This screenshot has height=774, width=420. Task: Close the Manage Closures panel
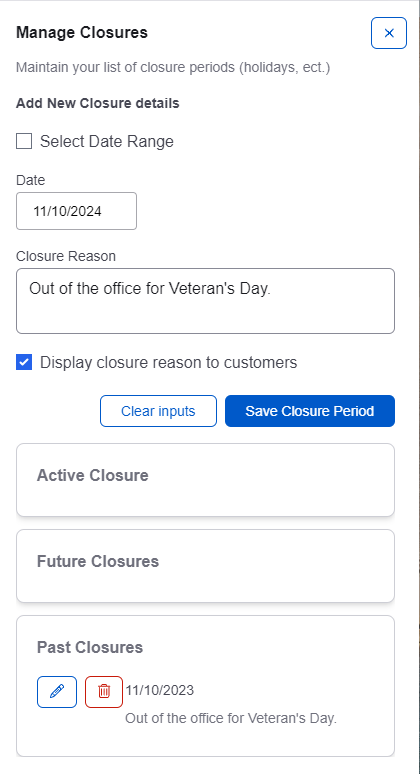389,33
